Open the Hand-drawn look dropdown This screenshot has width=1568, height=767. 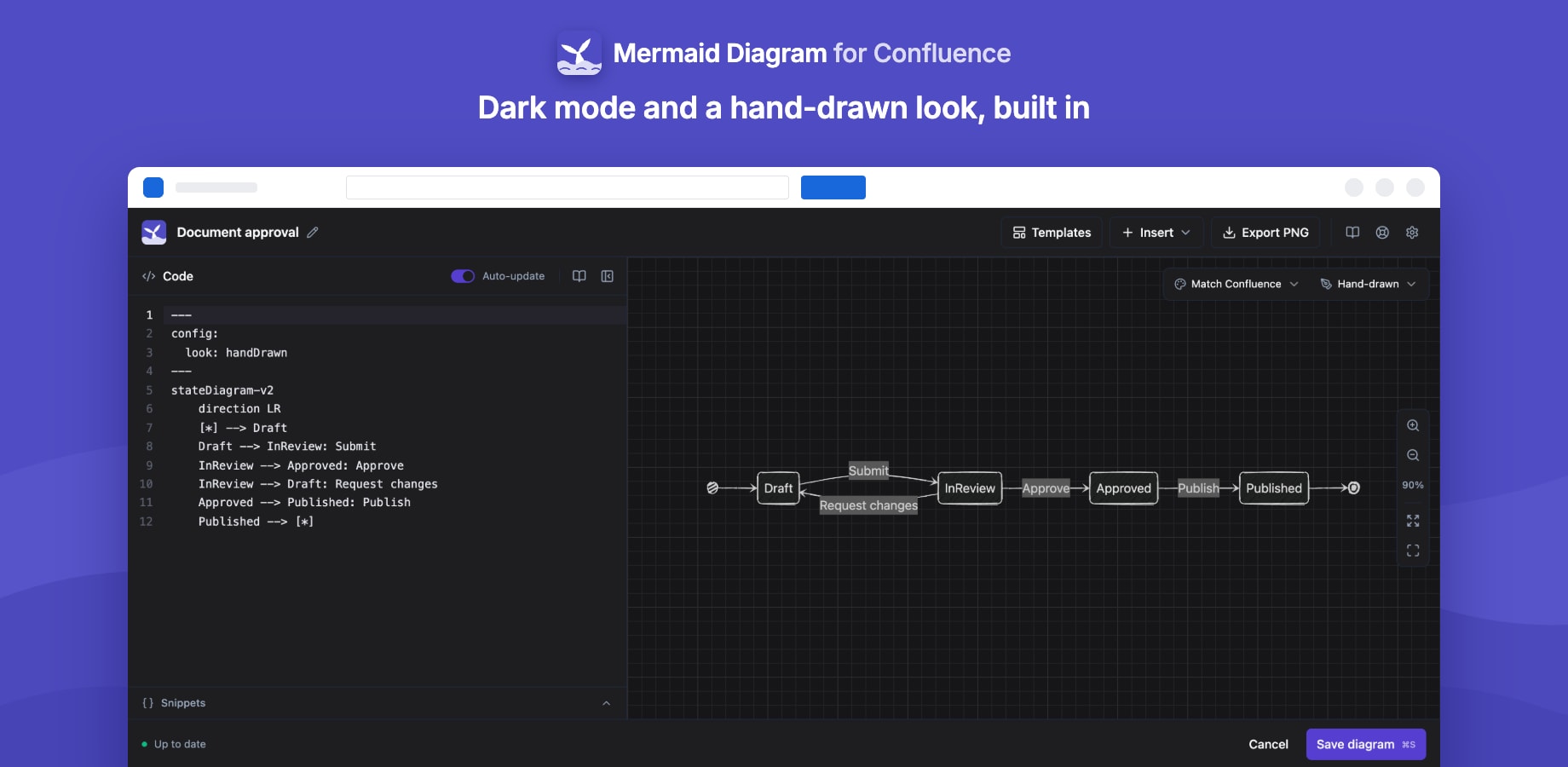pyautogui.click(x=1368, y=284)
